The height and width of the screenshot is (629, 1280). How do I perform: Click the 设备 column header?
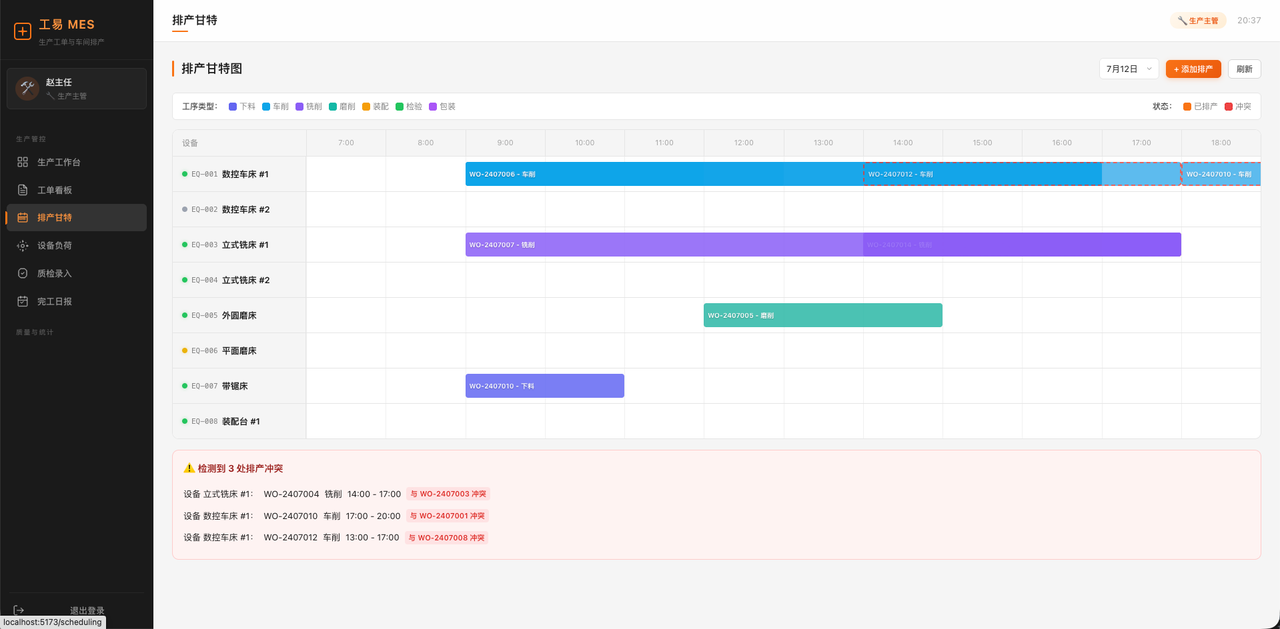(239, 143)
